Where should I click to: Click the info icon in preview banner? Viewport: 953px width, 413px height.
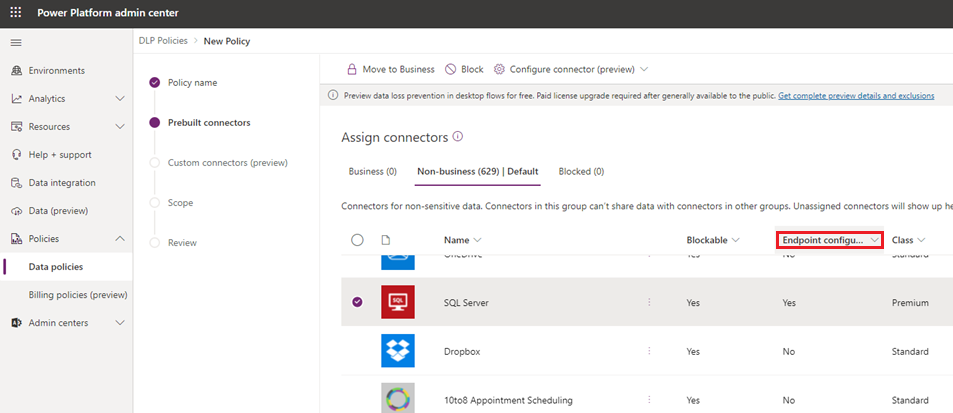coord(333,95)
